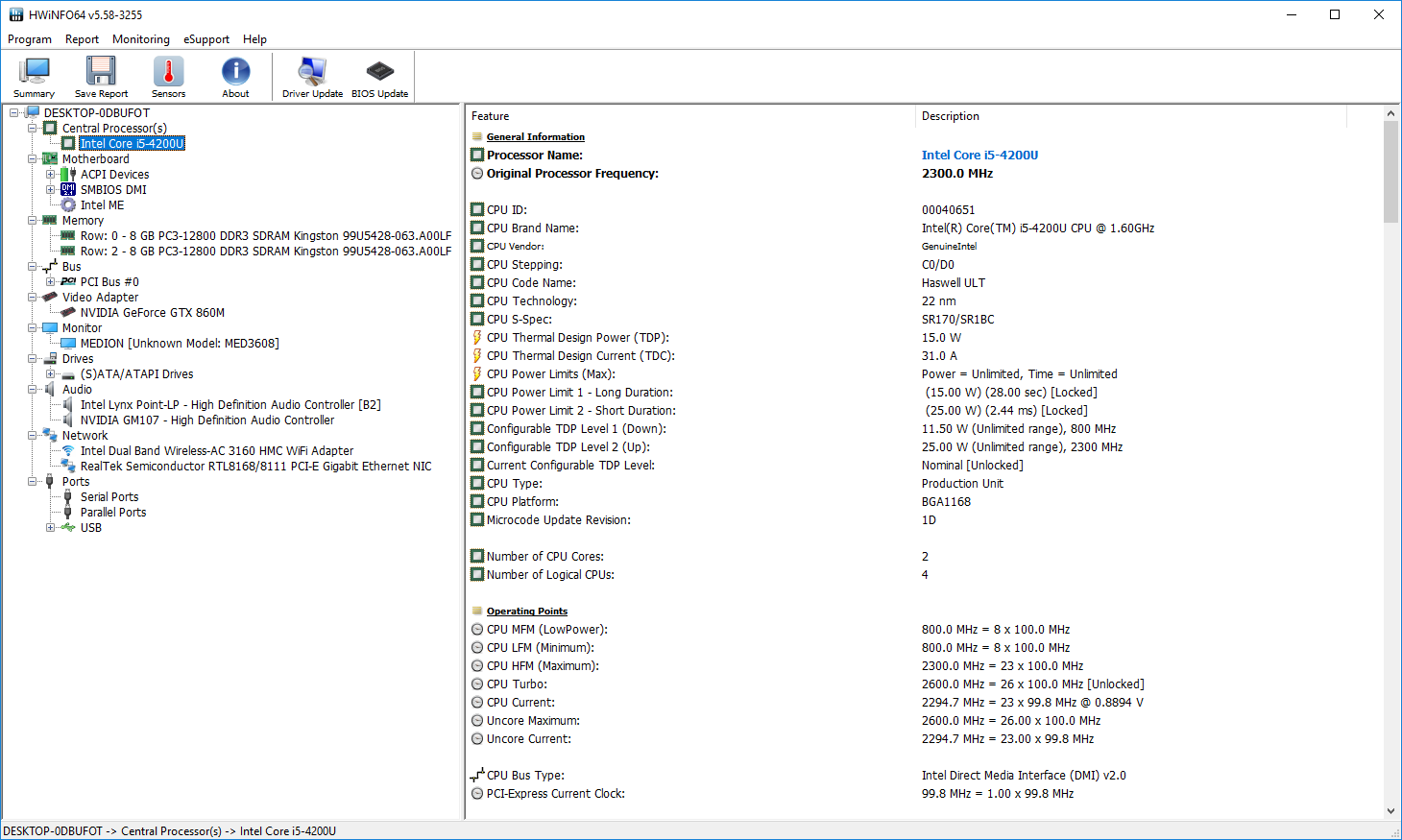Select the Uncore Maximum row
Image resolution: width=1402 pixels, height=840 pixels.
[x=924, y=721]
